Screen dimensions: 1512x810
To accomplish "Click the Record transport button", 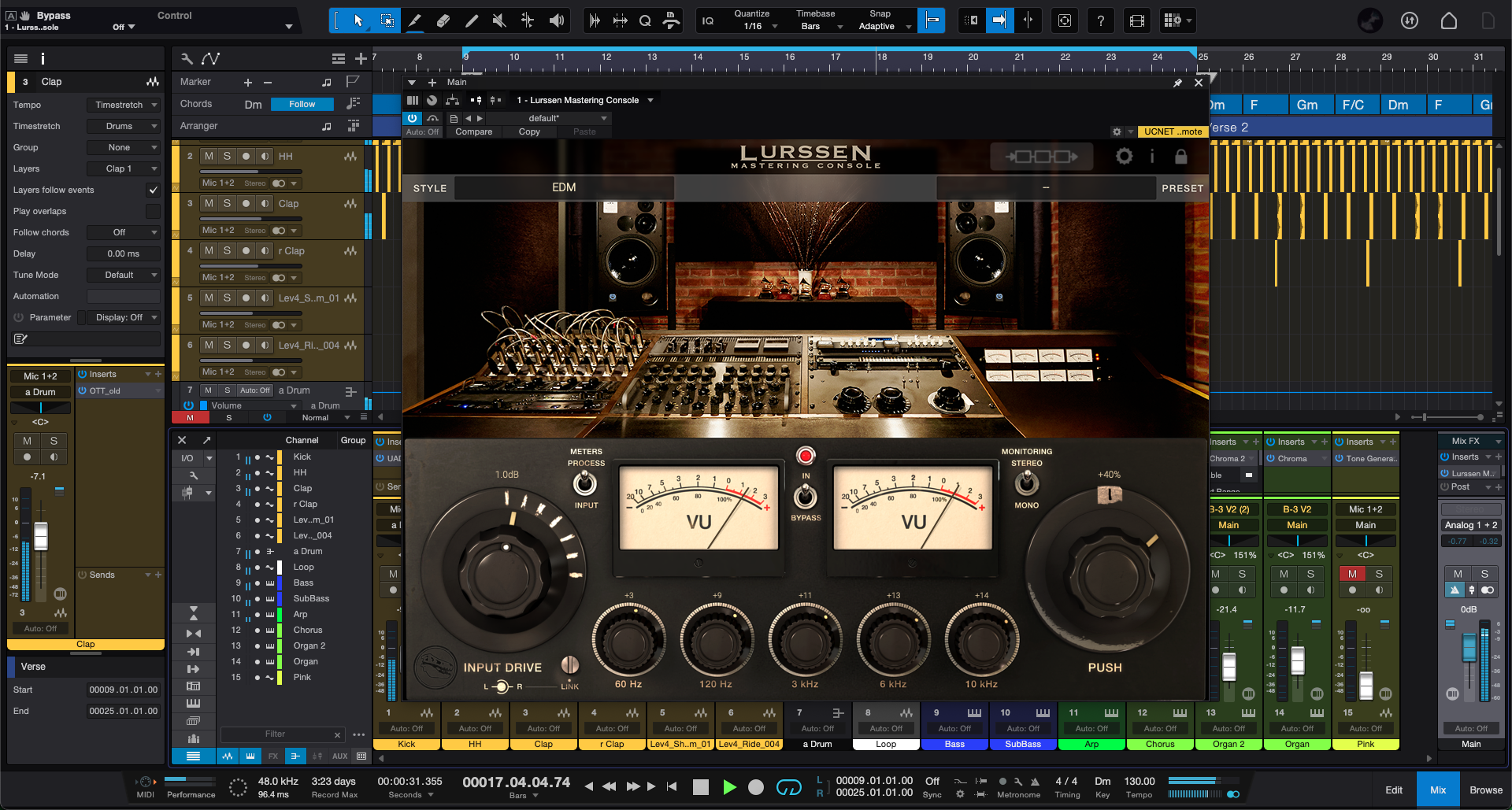I will coord(756,786).
